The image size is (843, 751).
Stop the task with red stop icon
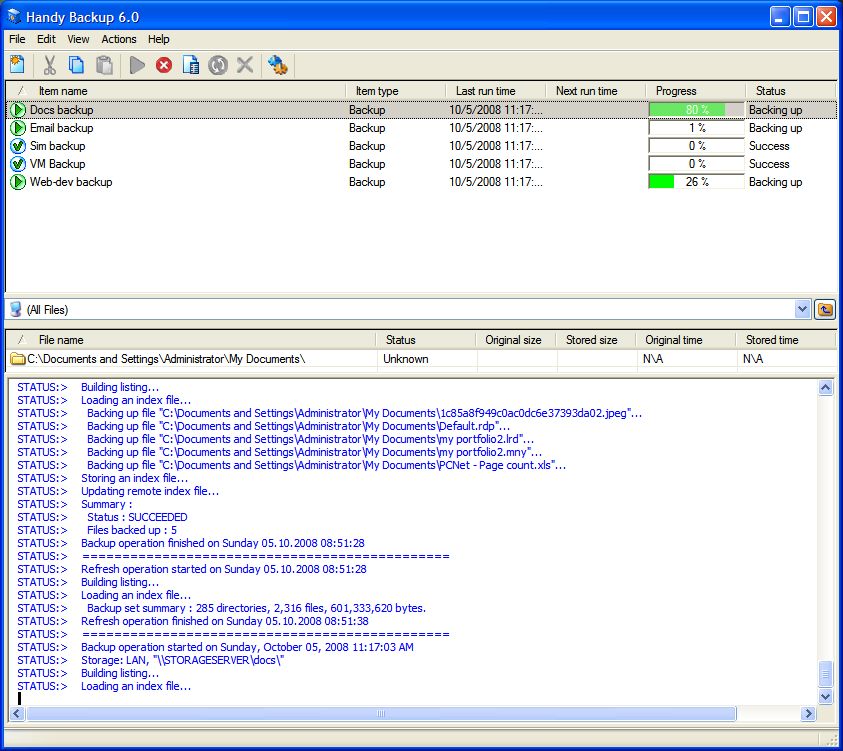(164, 65)
